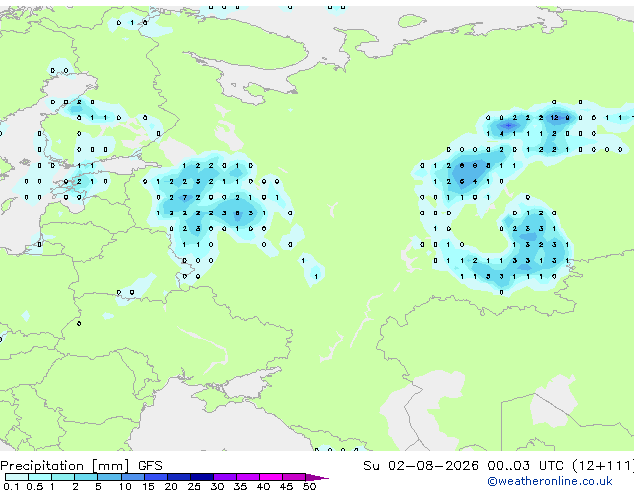Click the '12' precipitation value on the map

click(x=554, y=118)
